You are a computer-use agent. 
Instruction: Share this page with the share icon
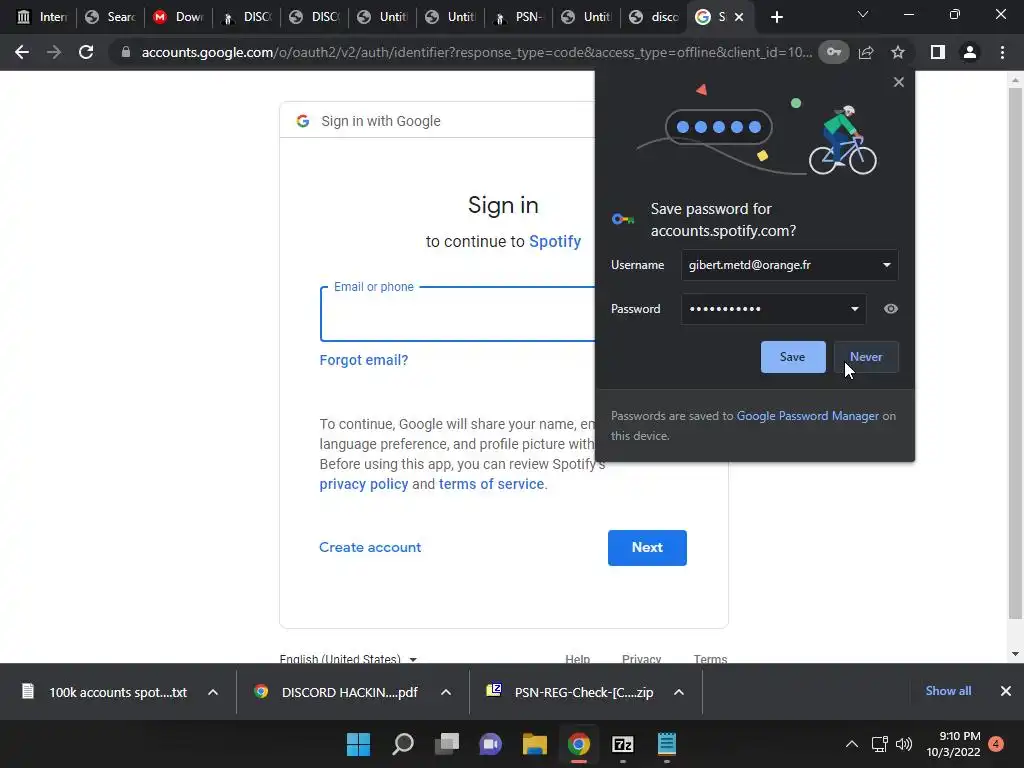click(x=866, y=52)
